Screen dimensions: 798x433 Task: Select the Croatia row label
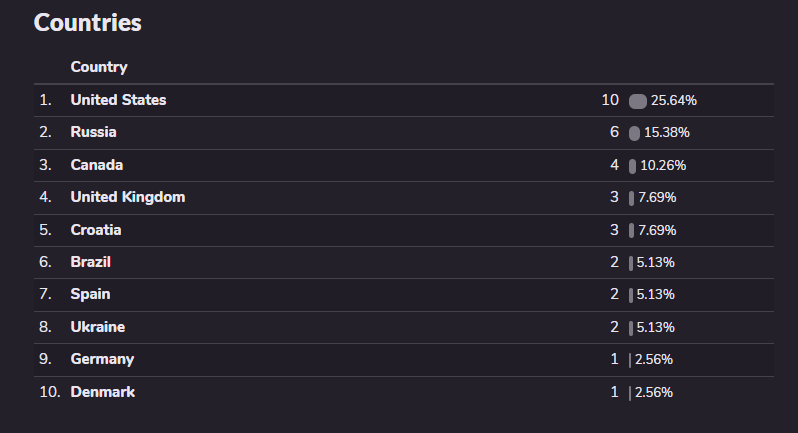[96, 230]
